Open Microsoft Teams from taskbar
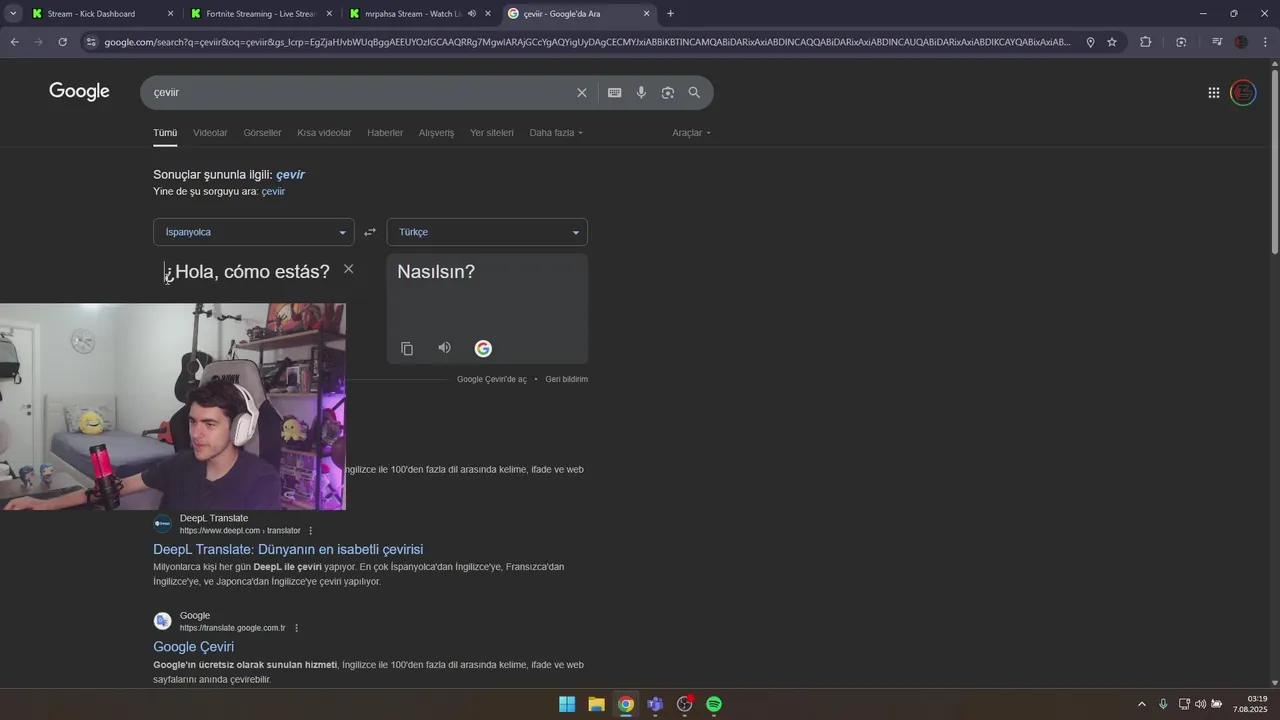1280x720 pixels. coord(655,704)
